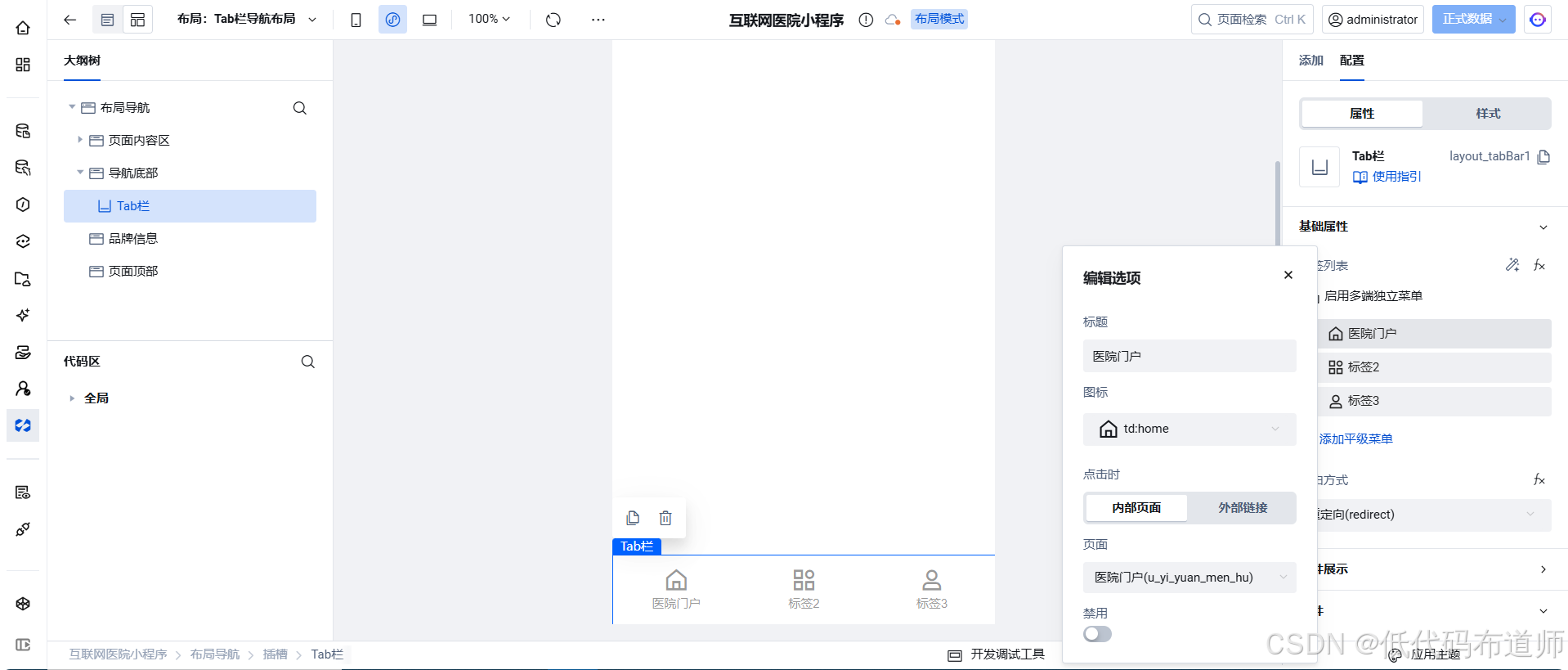This screenshot has width=1568, height=670.
Task: Select the Tab栏 tree item
Action: coord(190,206)
